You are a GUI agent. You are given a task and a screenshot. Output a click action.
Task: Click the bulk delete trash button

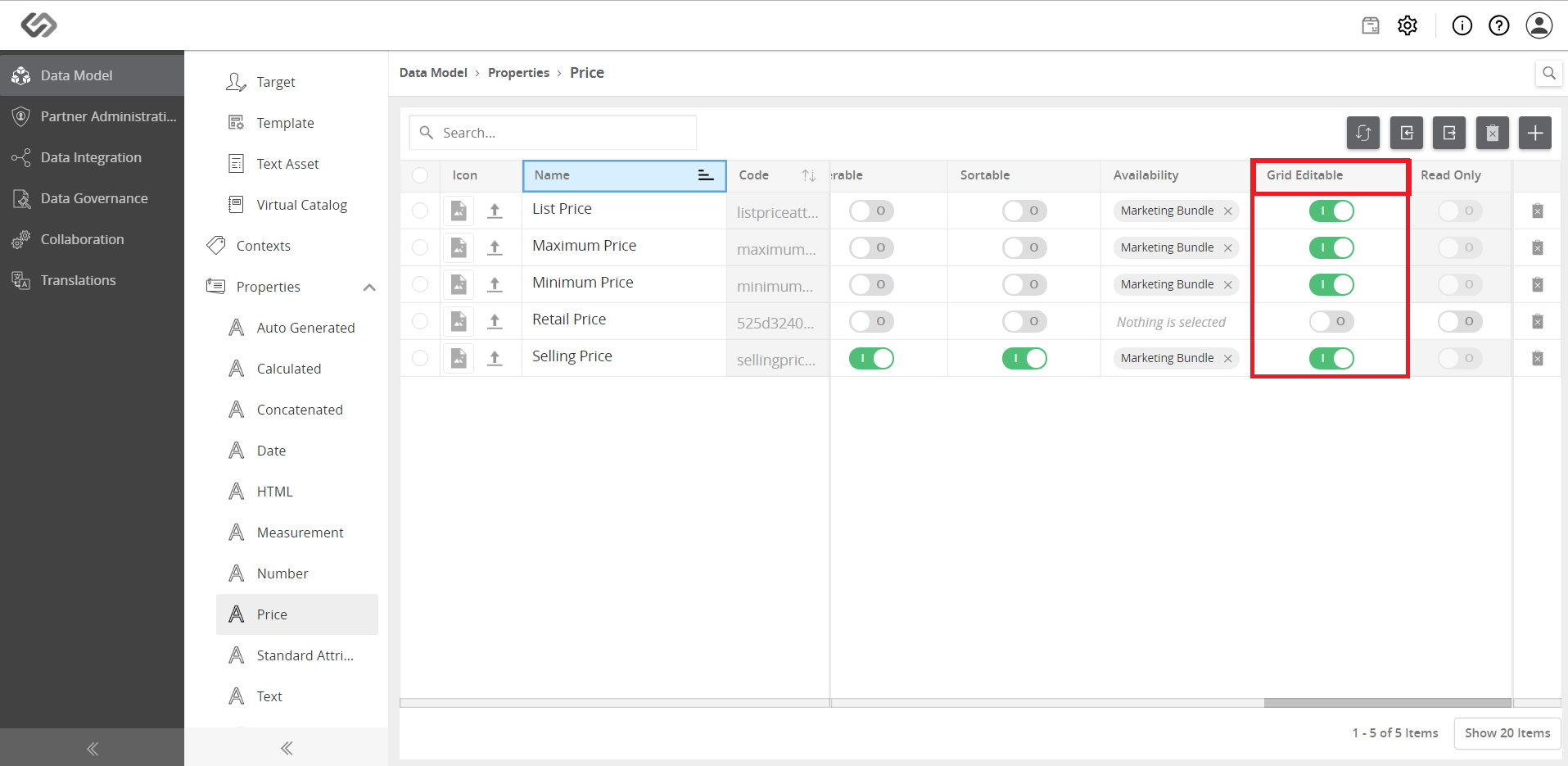pyautogui.click(x=1493, y=133)
